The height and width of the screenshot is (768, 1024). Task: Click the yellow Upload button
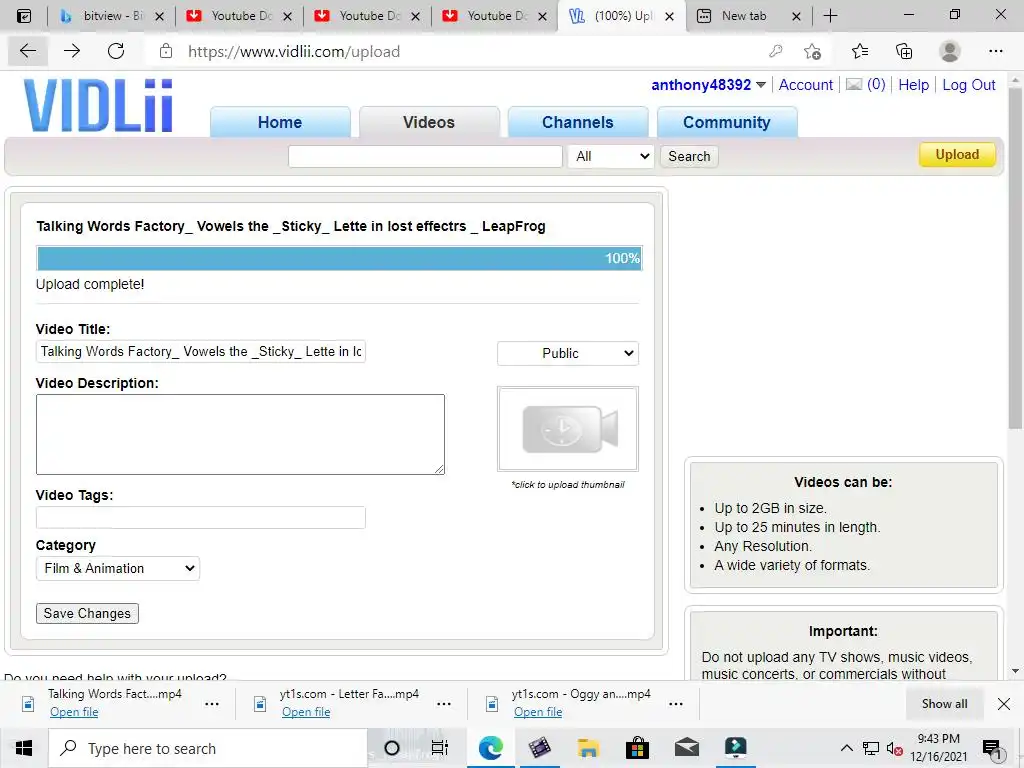[957, 155]
